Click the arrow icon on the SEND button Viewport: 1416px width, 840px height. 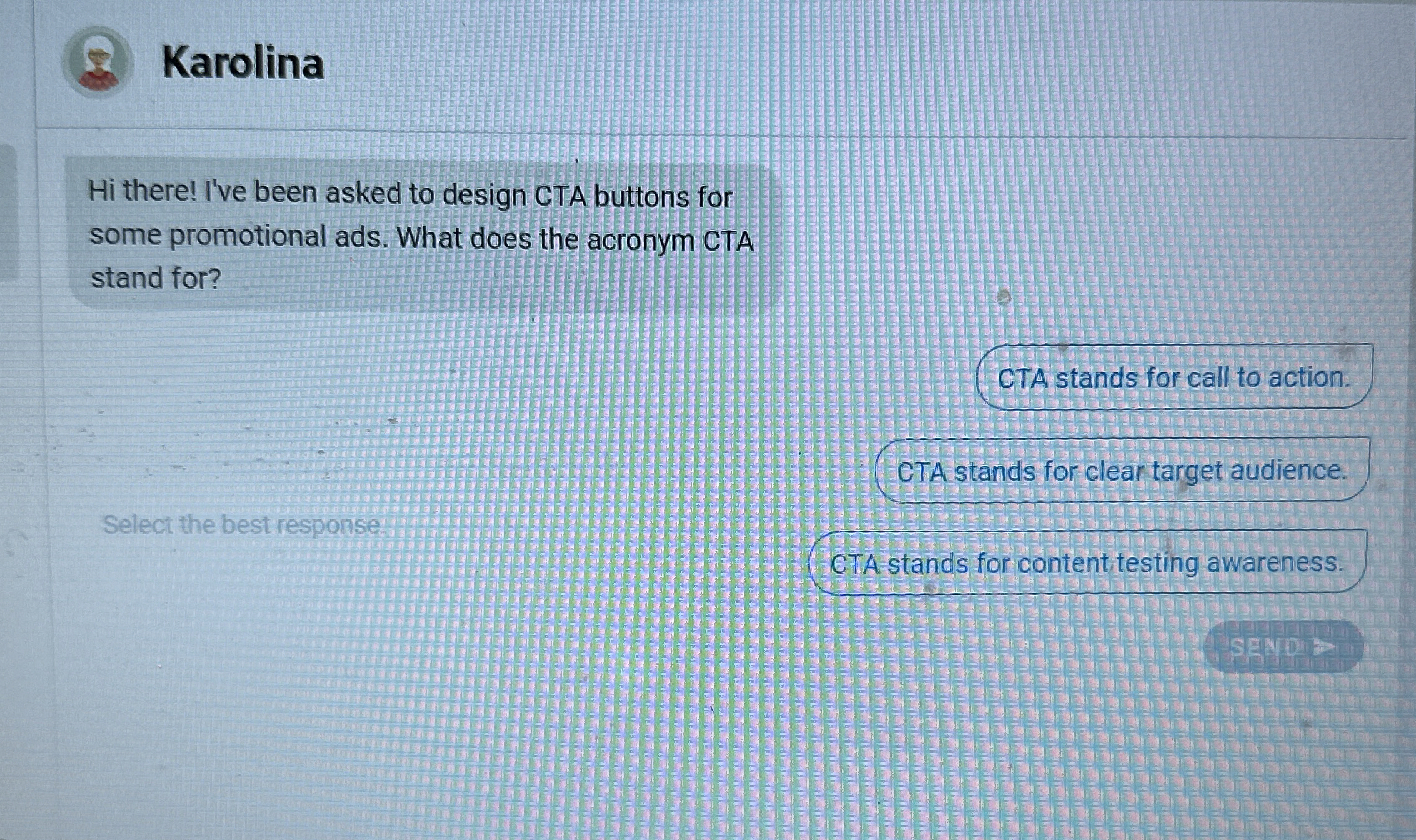click(1323, 646)
